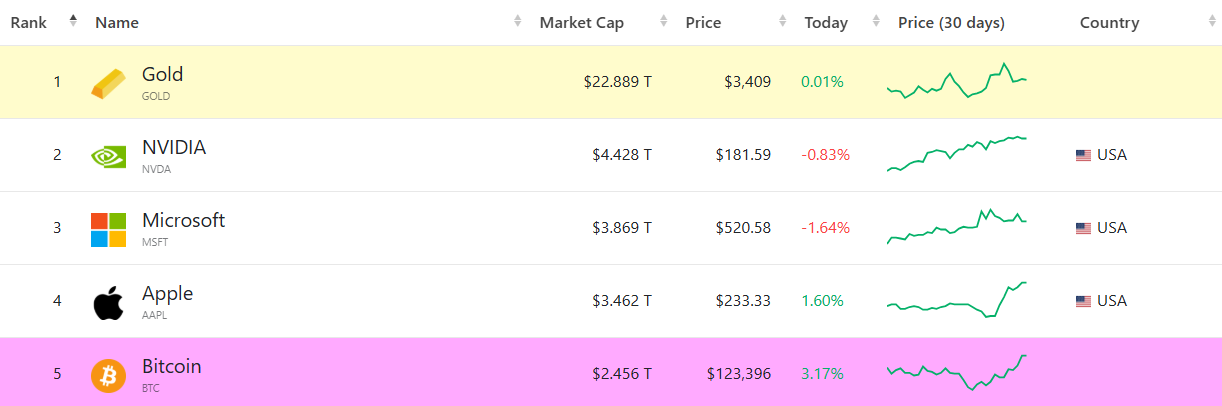Sort by the Today column header

826,23
